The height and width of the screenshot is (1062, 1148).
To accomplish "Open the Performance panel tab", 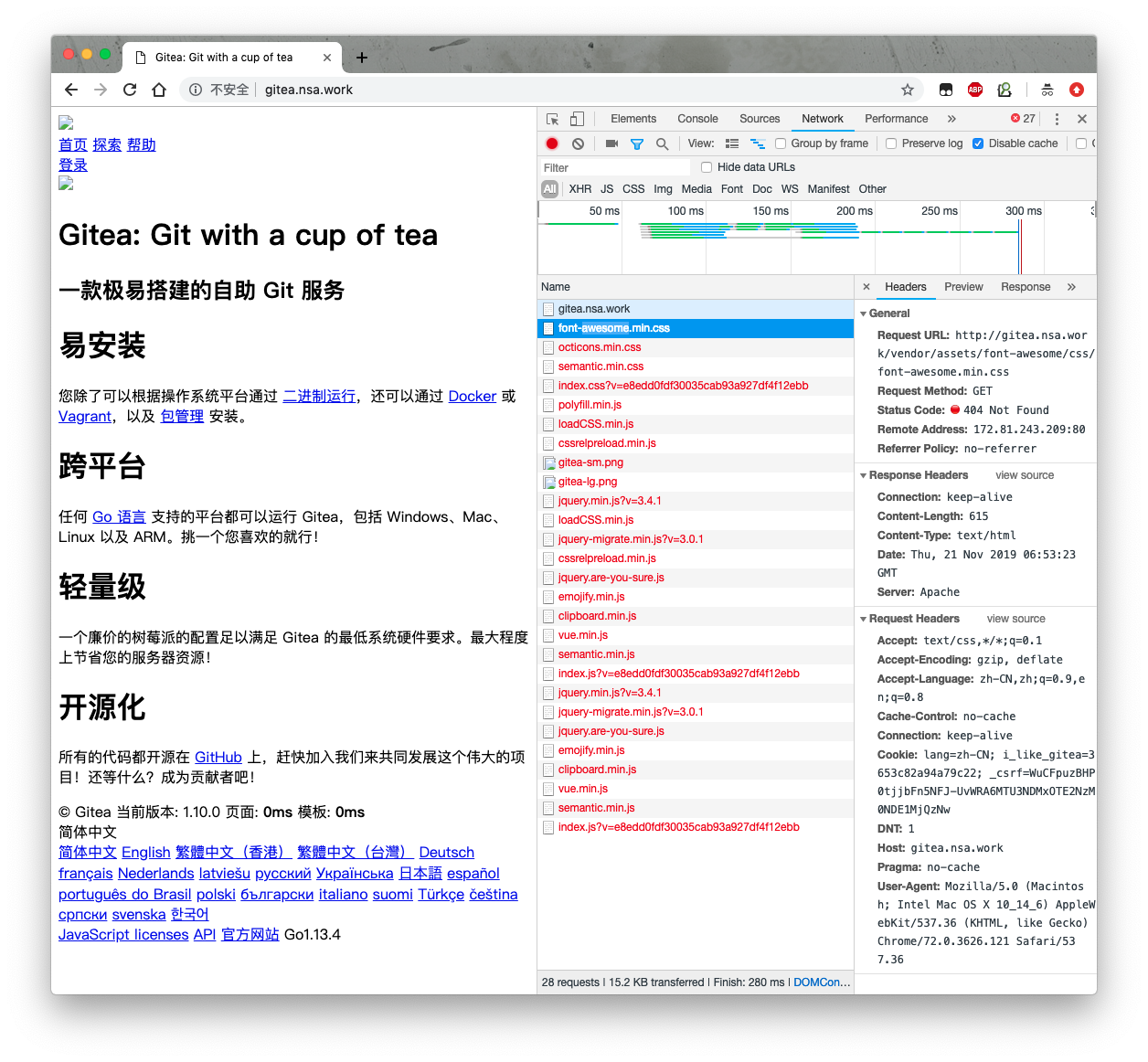I will click(x=896, y=119).
